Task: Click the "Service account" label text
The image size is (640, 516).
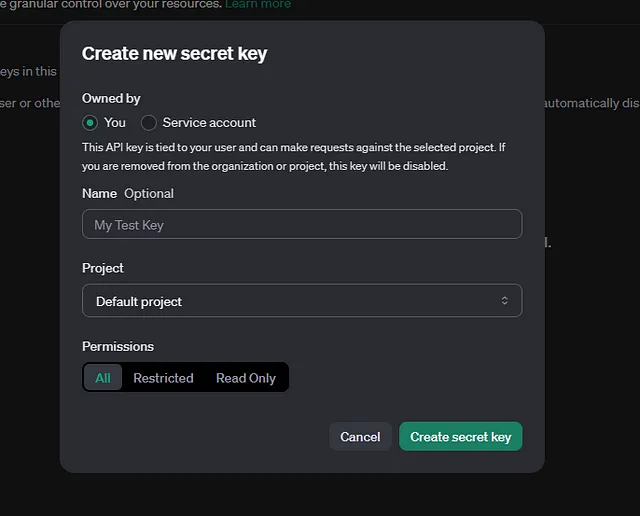Action: point(209,122)
